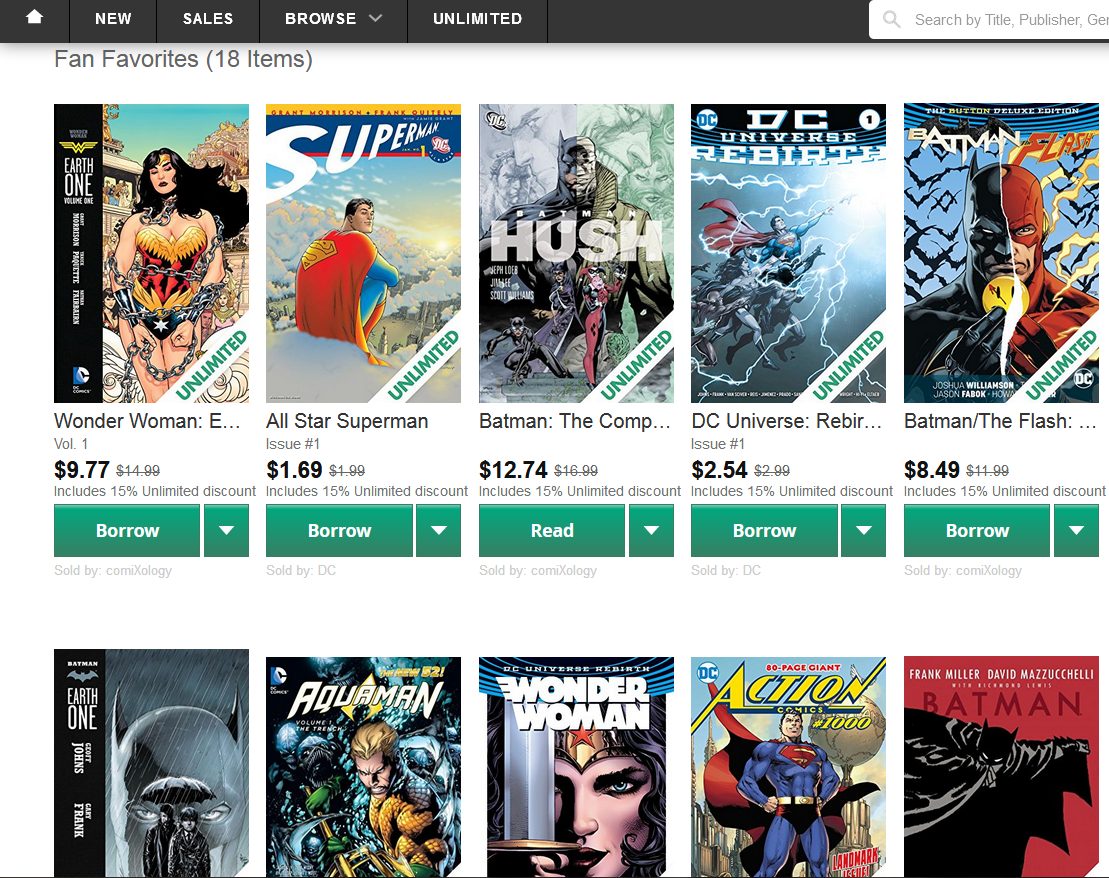The width and height of the screenshot is (1109, 878).
Task: Click "Vol. 1" under Wonder Woman
Action: (x=71, y=444)
